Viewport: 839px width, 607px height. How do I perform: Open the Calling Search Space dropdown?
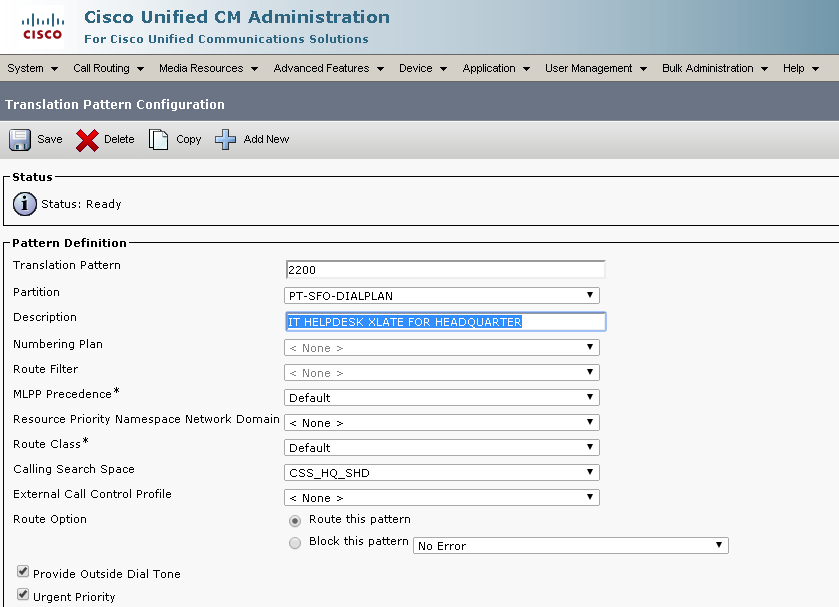pos(441,473)
